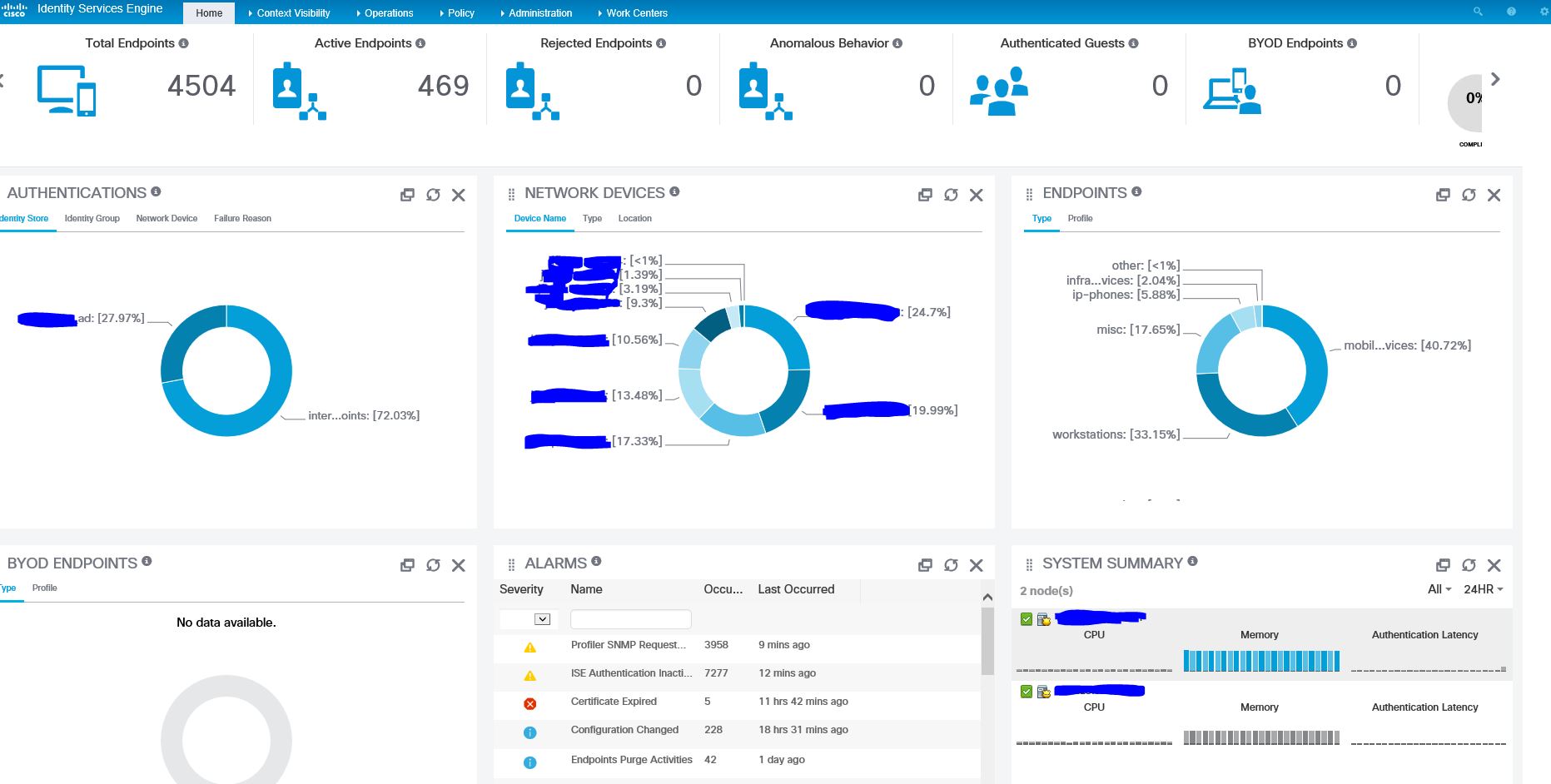
Task: Open Configuration Changed alarm
Action: tap(624, 730)
